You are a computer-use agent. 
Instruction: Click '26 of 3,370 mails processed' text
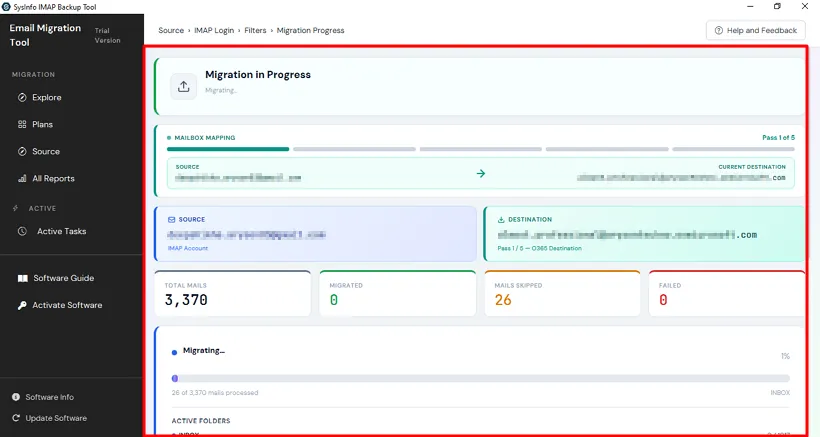click(215, 393)
